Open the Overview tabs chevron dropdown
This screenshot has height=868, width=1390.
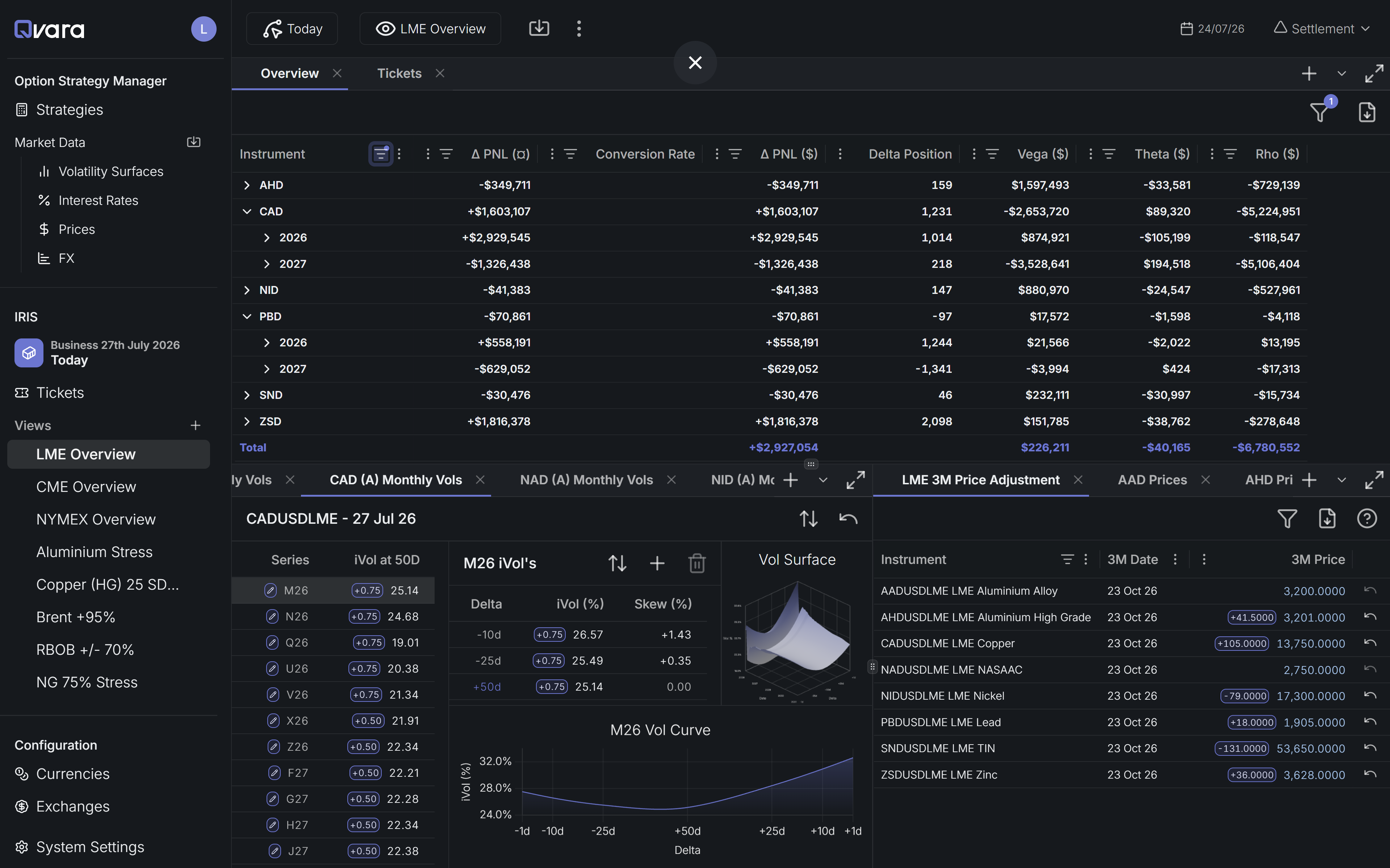click(1341, 73)
